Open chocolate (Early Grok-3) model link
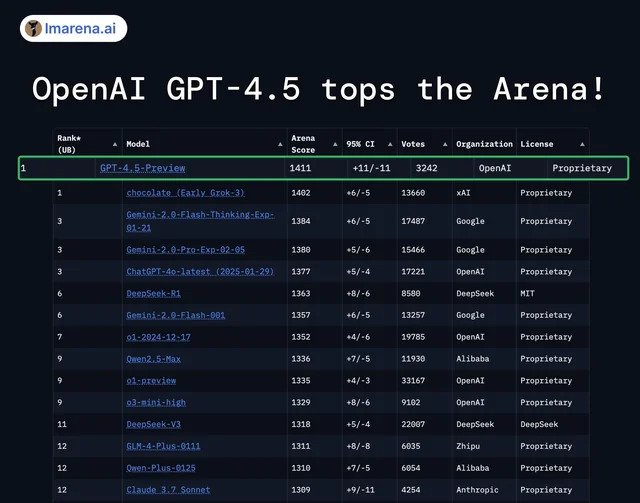The image size is (640, 503). 185,192
